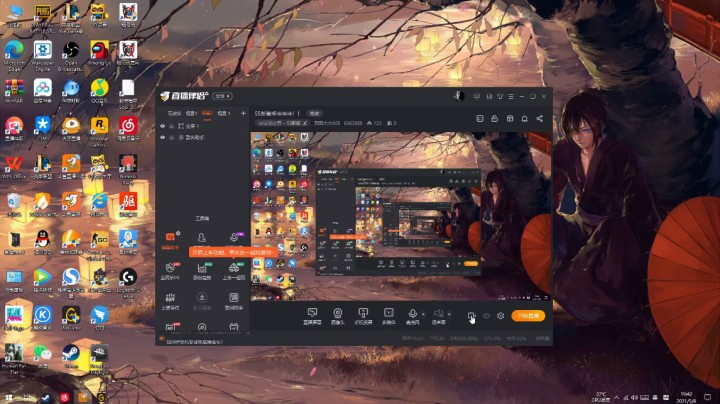This screenshot has height=404, width=720.
Task: Open Rockstar Games launcher shortcut
Action: (99, 131)
